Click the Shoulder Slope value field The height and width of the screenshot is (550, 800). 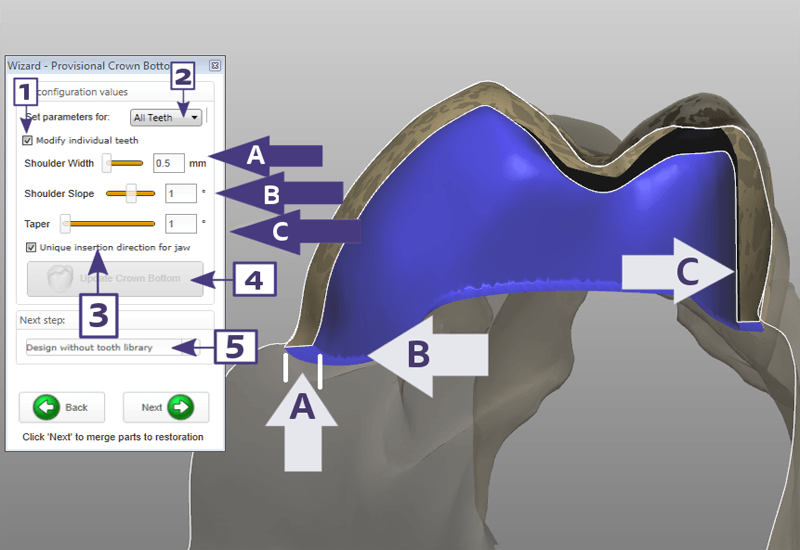(x=180, y=193)
